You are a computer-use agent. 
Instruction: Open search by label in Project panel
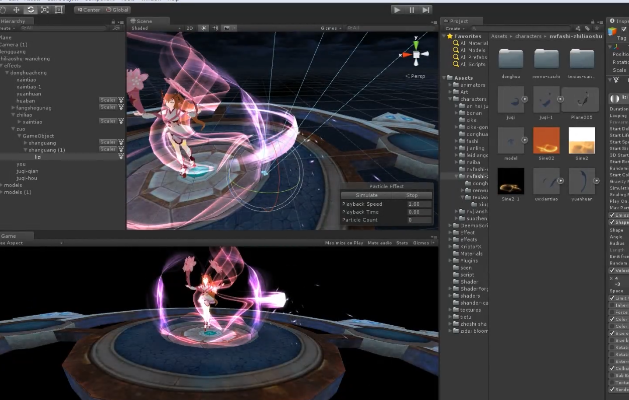pos(587,28)
